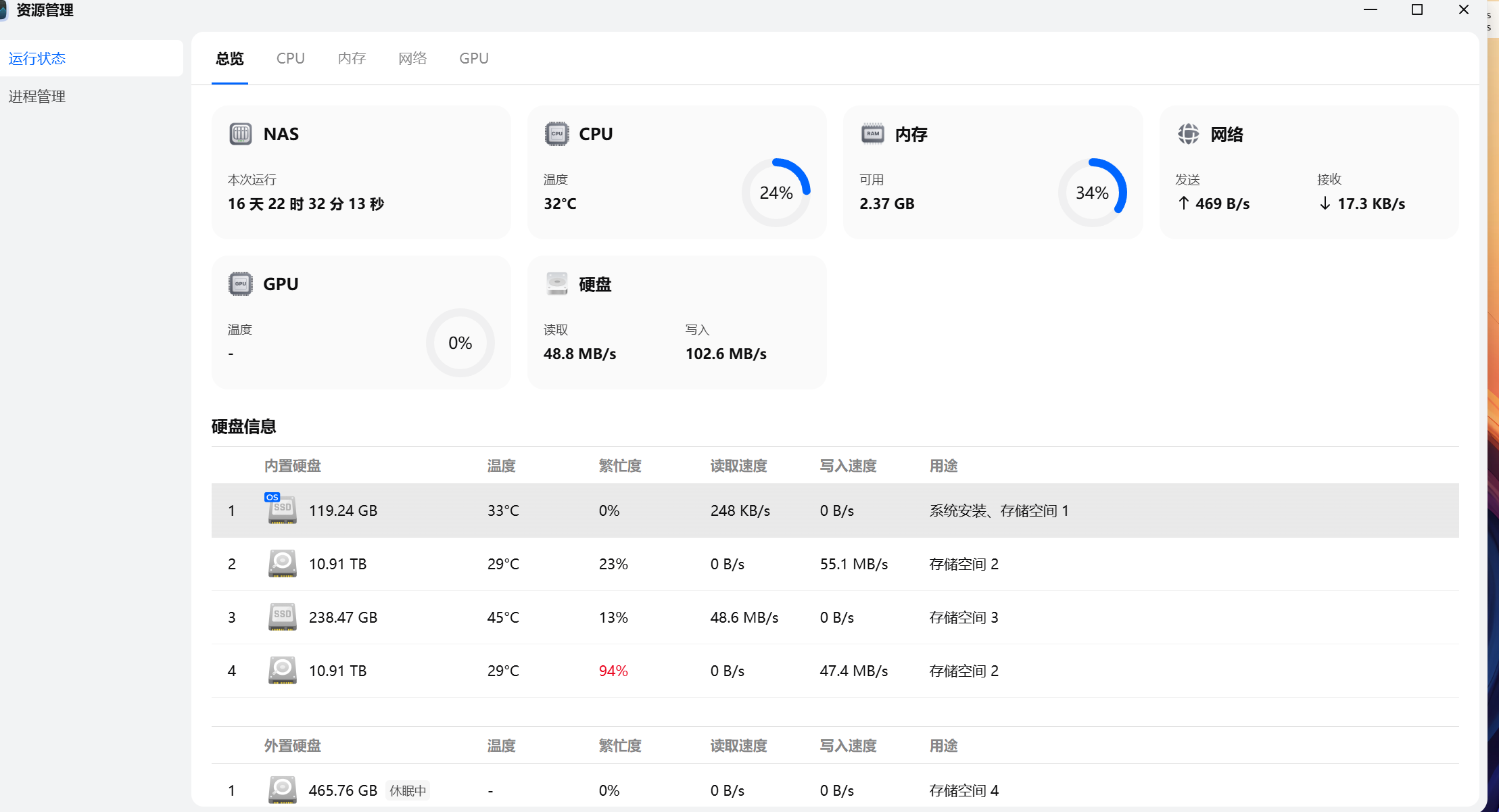Switch to the CPU tab
This screenshot has height=812, width=1499.
point(290,58)
